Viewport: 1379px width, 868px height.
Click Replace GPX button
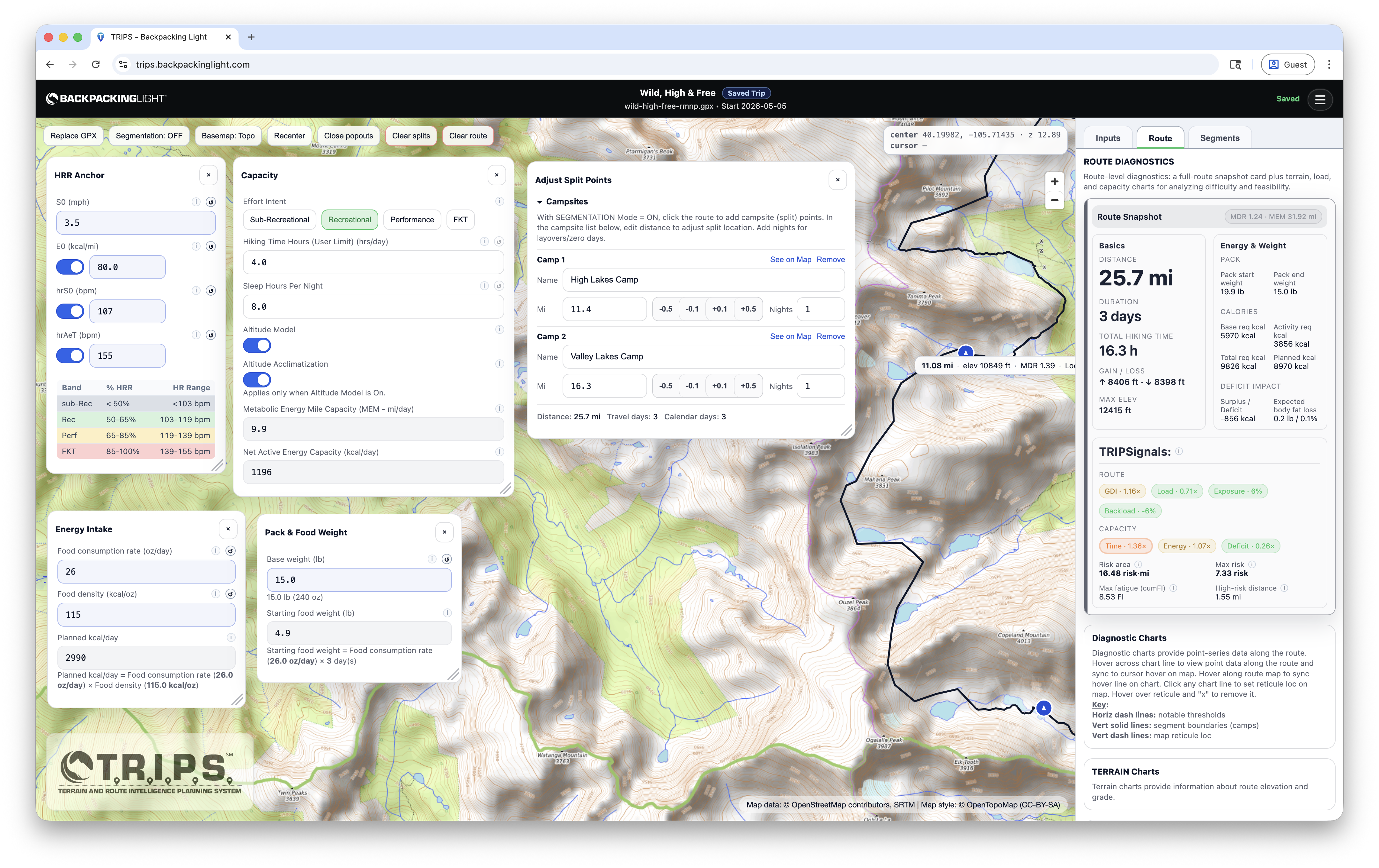[73, 136]
